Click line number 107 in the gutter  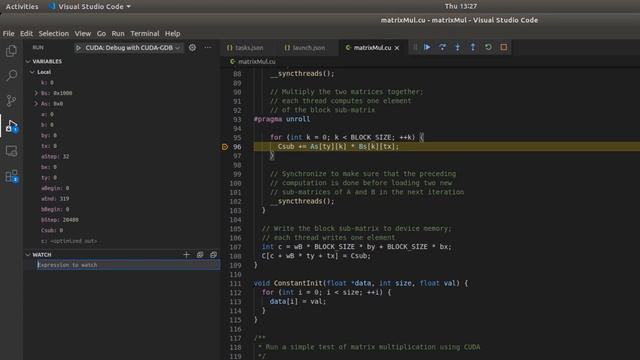[x=235, y=247]
